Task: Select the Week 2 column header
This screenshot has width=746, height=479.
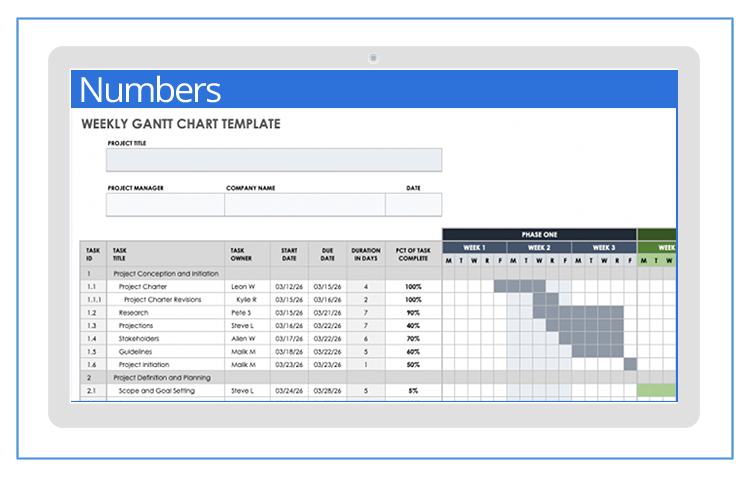Action: [539, 248]
